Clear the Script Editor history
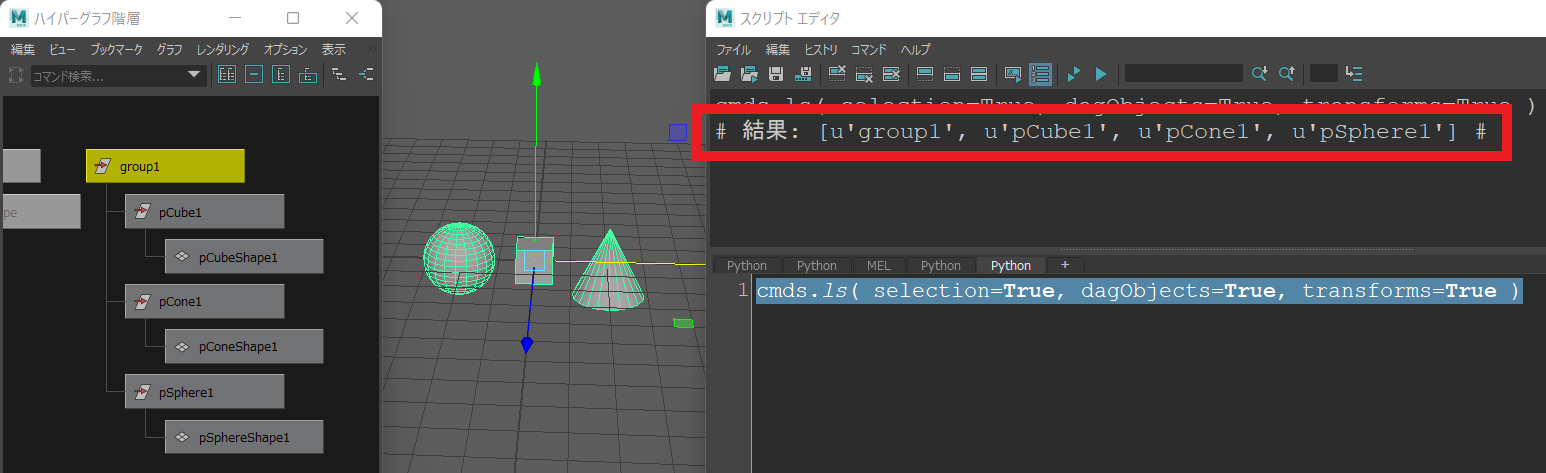The height and width of the screenshot is (473, 1546). pos(838,73)
